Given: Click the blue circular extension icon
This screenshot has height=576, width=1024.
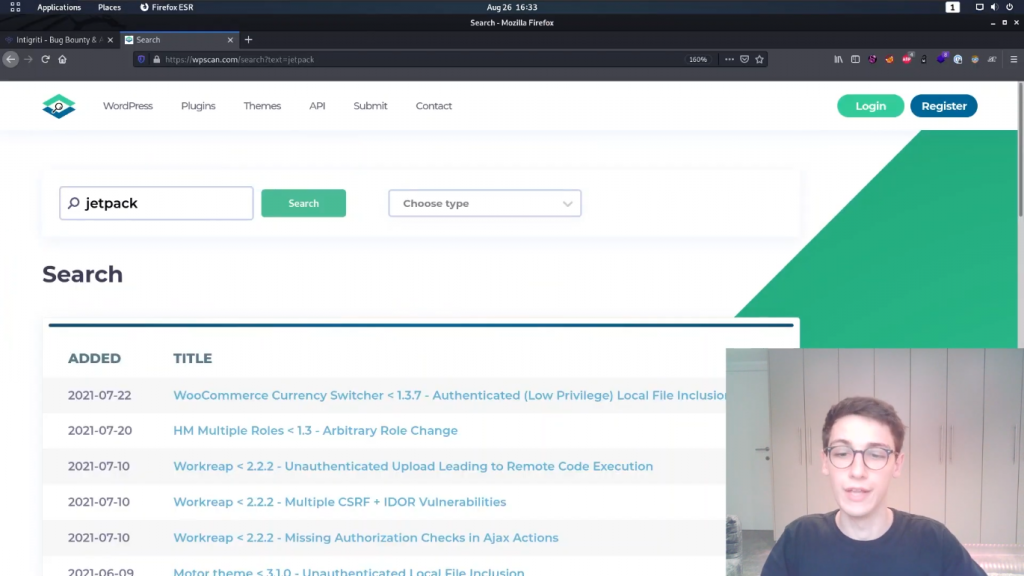Looking at the screenshot, I should [x=958, y=59].
